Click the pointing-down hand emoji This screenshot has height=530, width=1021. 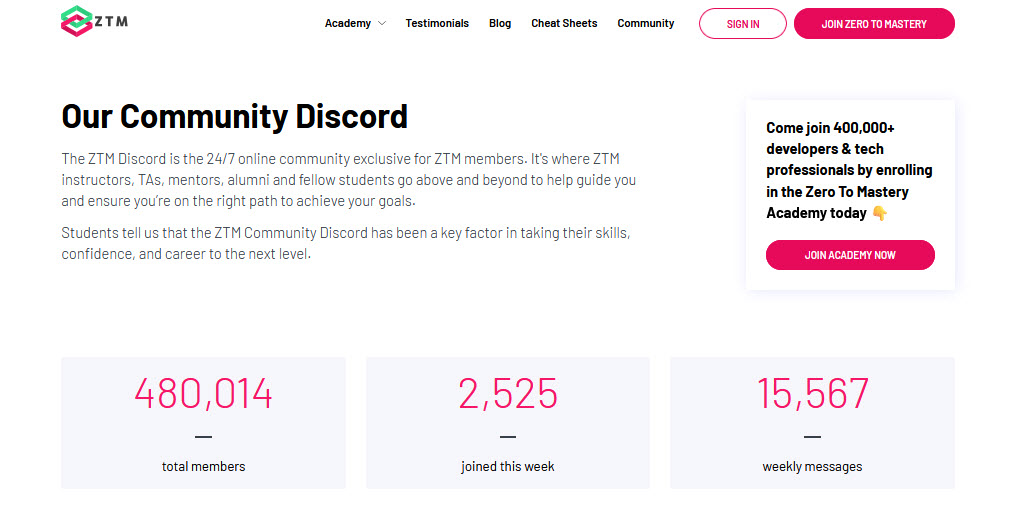pyautogui.click(x=879, y=213)
